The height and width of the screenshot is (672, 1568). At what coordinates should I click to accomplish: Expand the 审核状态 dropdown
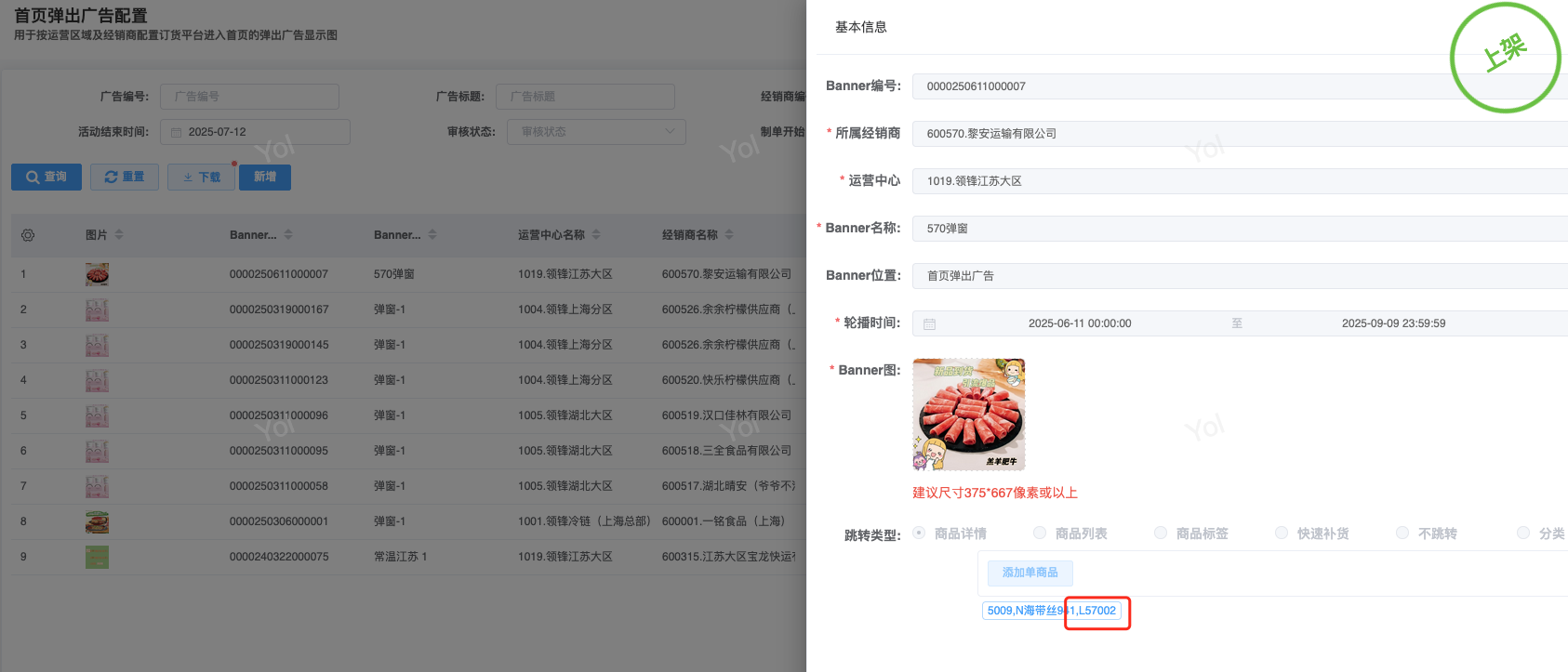pos(596,132)
